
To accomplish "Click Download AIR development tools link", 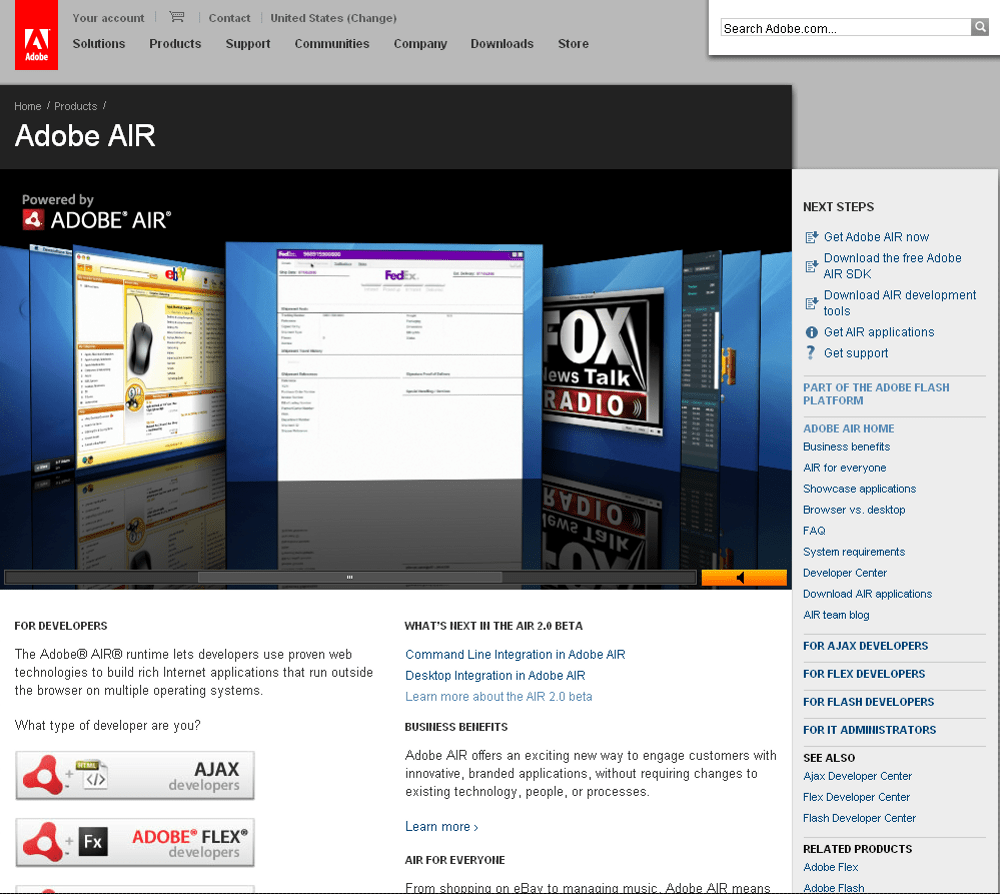I will (899, 303).
